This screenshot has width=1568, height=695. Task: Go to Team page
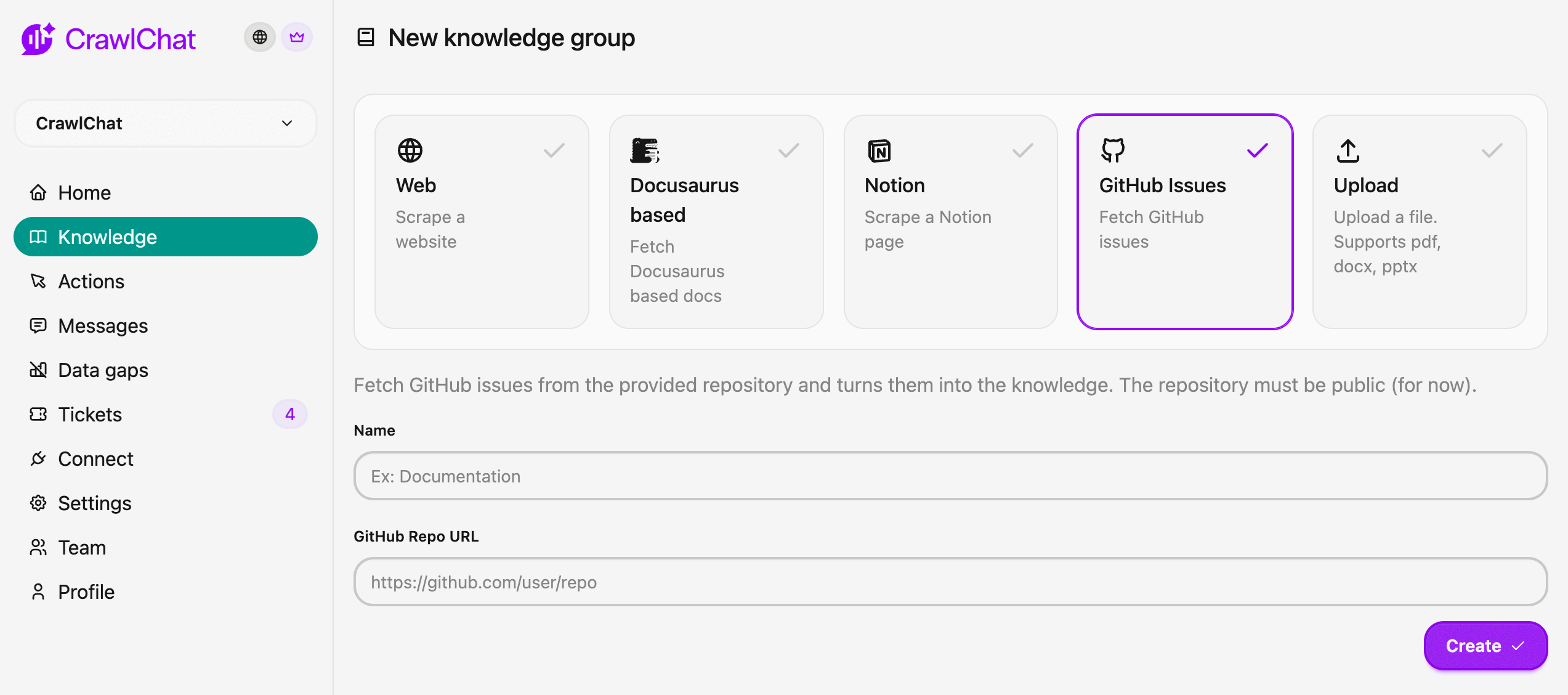pos(165,548)
